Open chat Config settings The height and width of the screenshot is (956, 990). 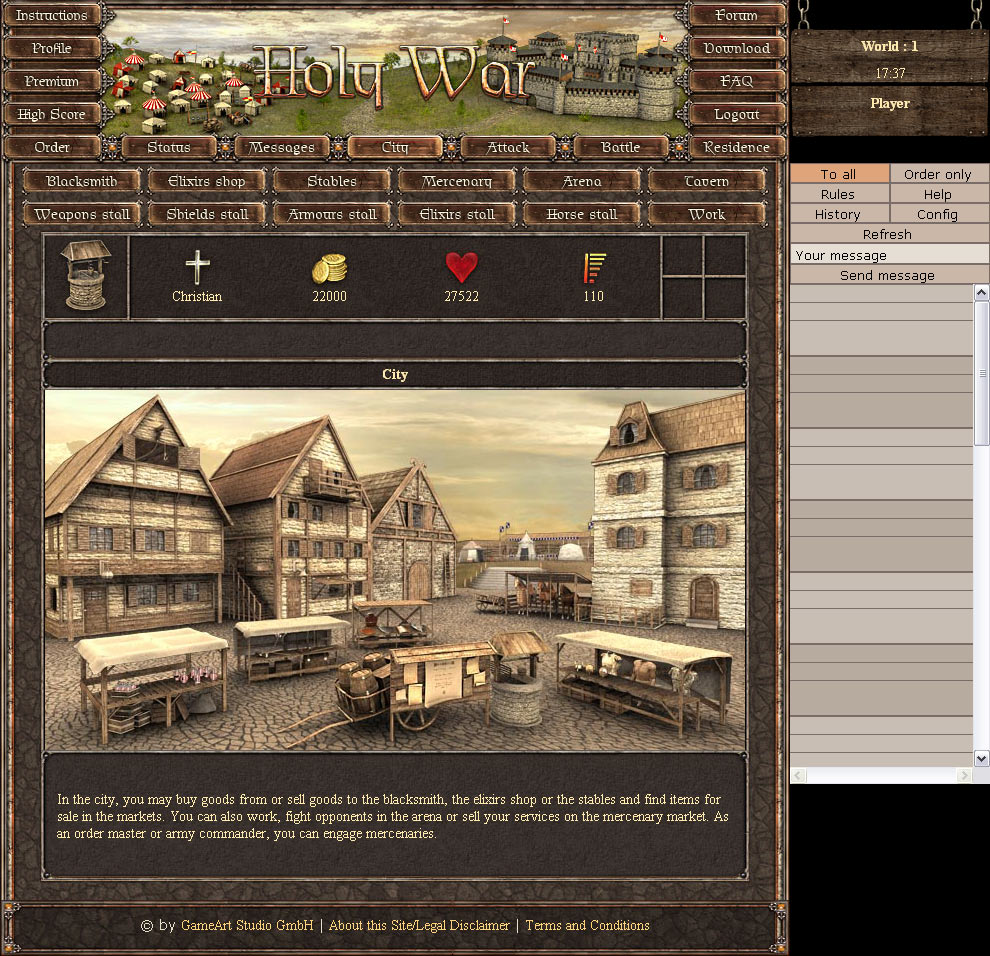pyautogui.click(x=938, y=214)
